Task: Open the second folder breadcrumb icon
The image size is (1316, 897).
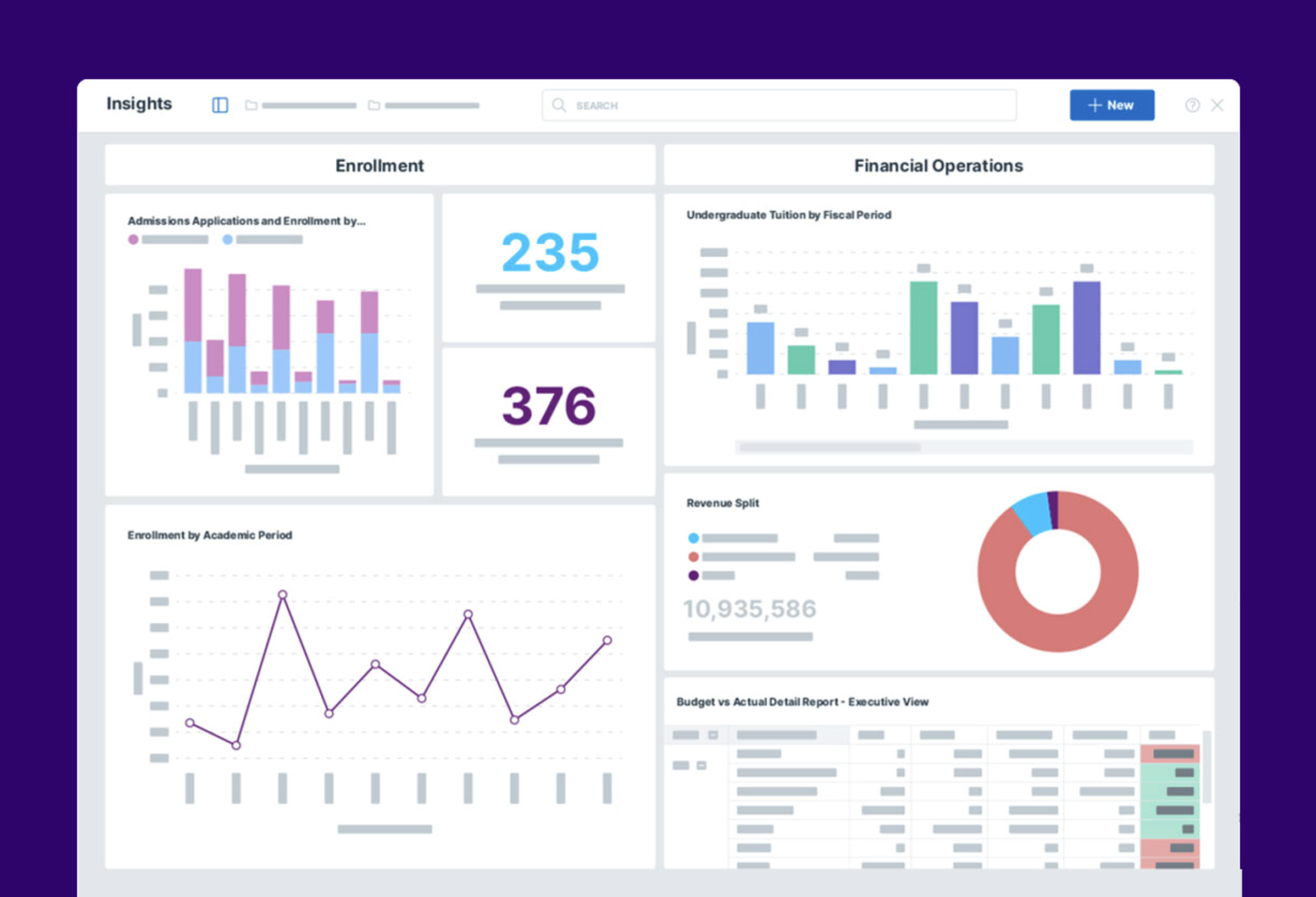Action: 374,105
